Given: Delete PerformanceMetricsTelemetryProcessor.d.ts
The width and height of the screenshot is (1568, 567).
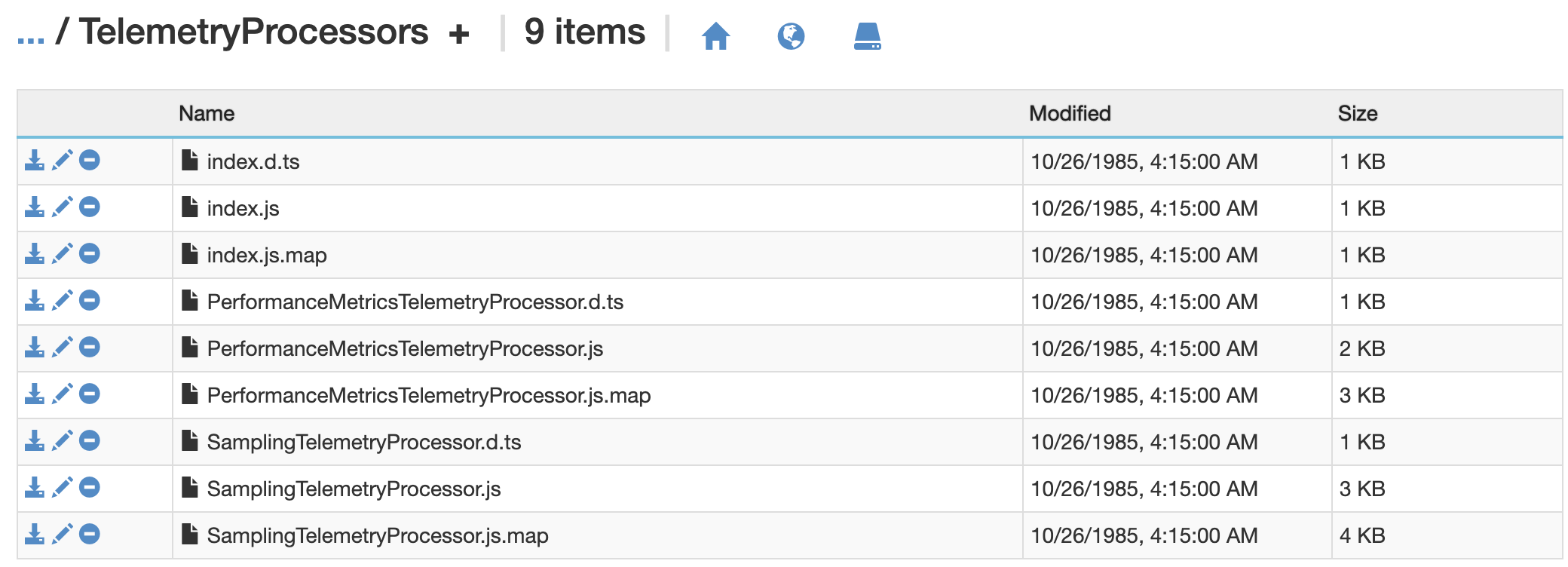Looking at the screenshot, I should 89,302.
